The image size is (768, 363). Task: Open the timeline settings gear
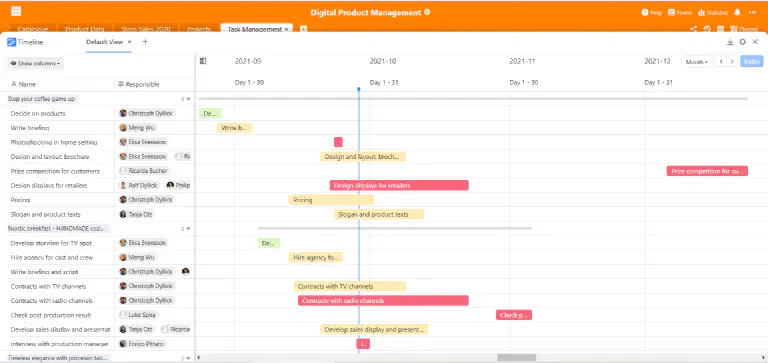pos(743,42)
